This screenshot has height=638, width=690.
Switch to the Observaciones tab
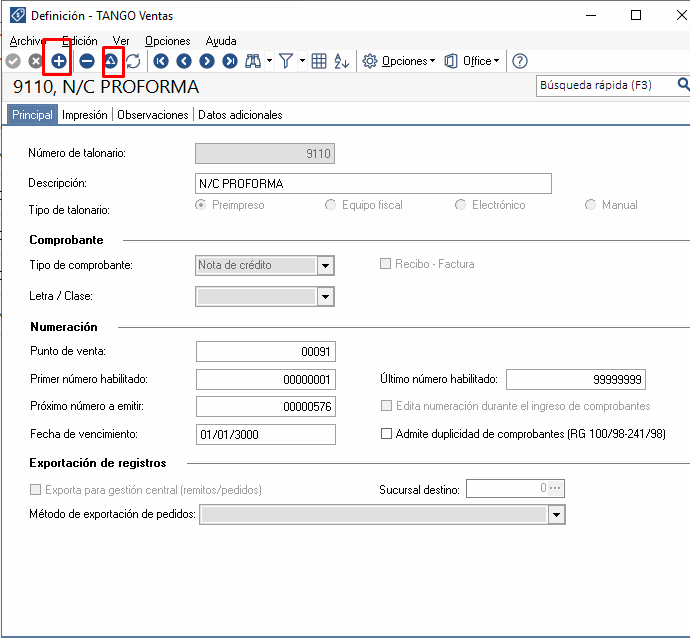[153, 115]
